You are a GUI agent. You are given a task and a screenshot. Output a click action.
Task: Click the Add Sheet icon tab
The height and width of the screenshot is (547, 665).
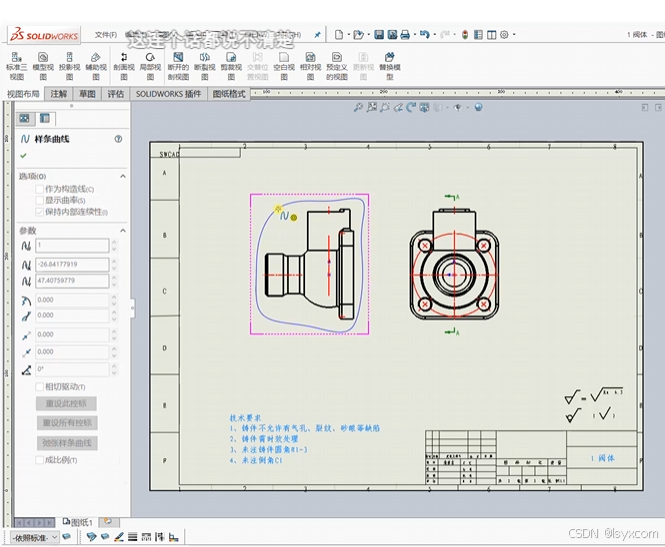tap(108, 522)
